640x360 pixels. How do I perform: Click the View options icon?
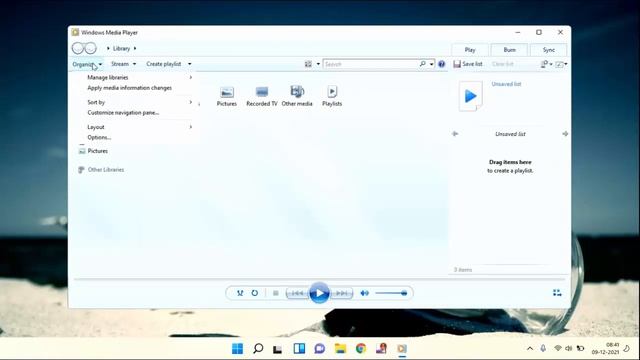pyautogui.click(x=308, y=64)
